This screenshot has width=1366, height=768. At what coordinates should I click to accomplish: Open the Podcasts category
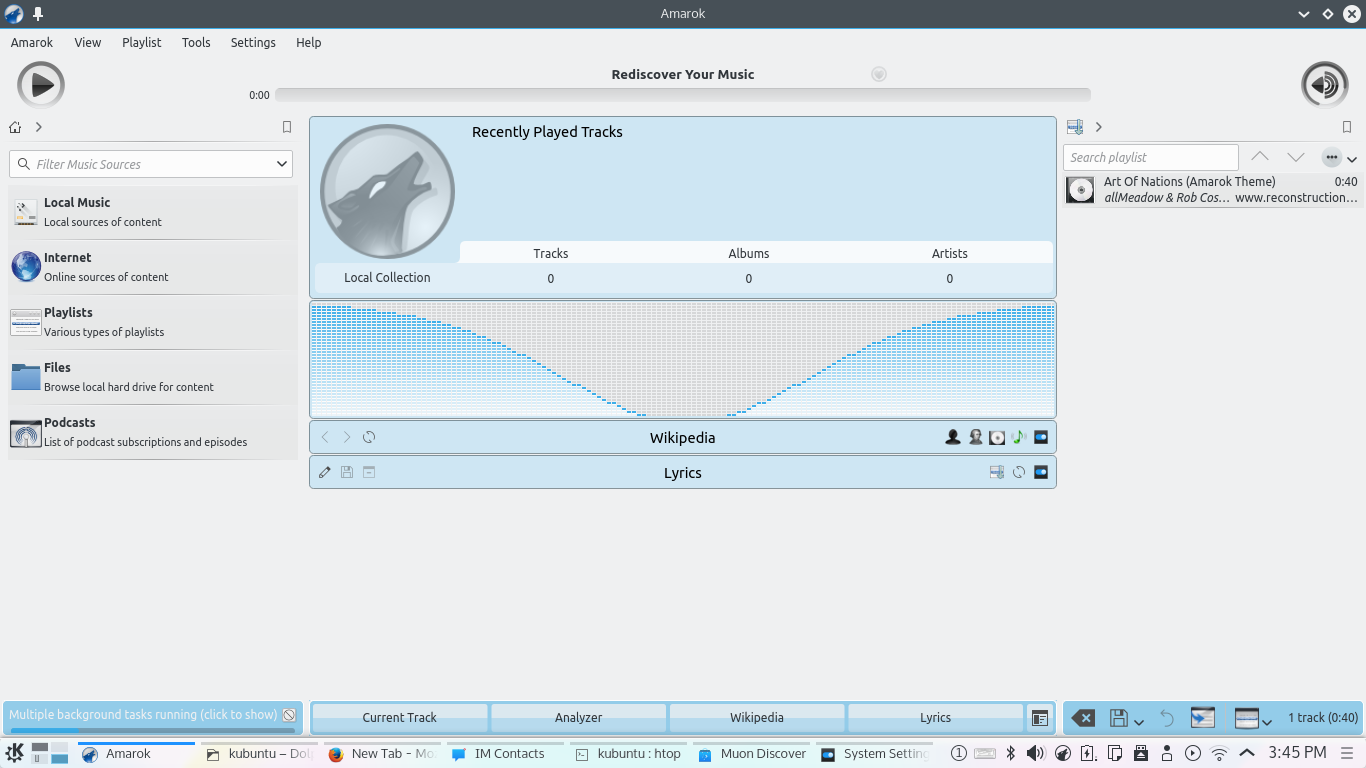[x=153, y=432]
